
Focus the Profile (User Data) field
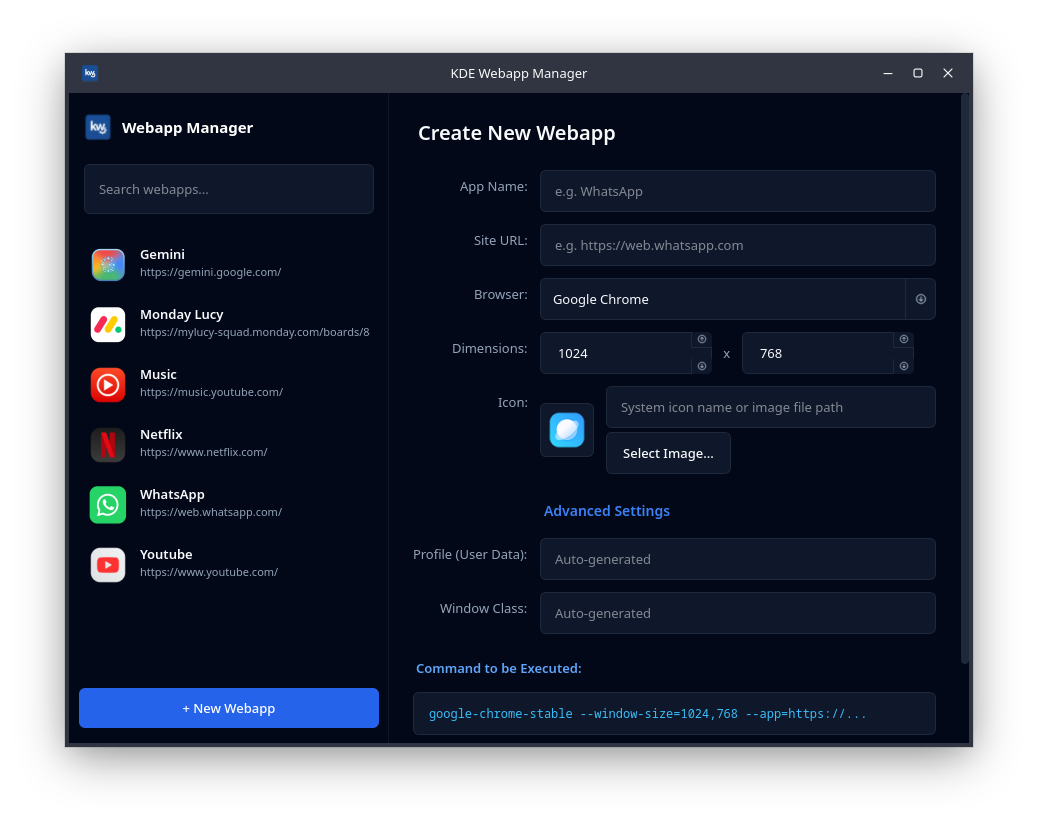coord(737,559)
